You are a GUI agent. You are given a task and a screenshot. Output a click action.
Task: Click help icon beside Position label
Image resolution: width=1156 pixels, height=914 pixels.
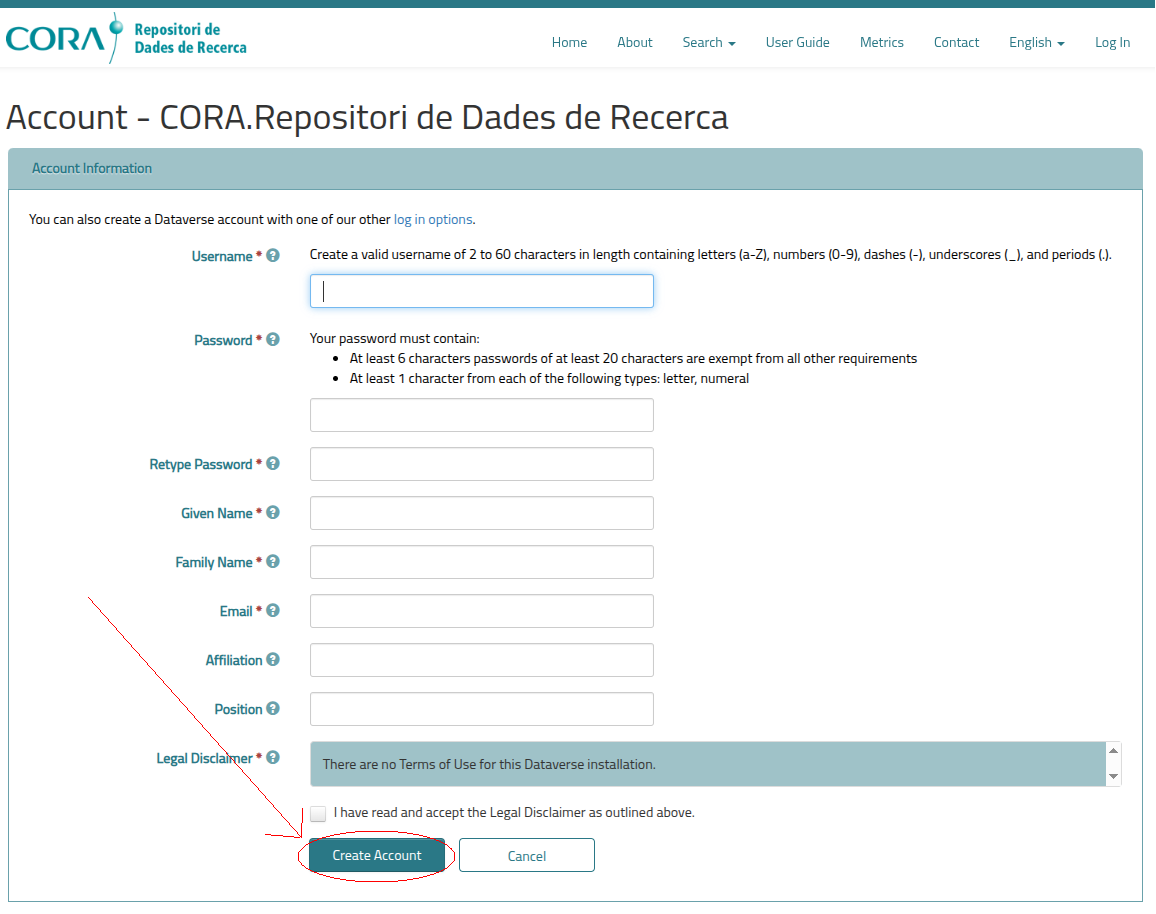coord(273,709)
